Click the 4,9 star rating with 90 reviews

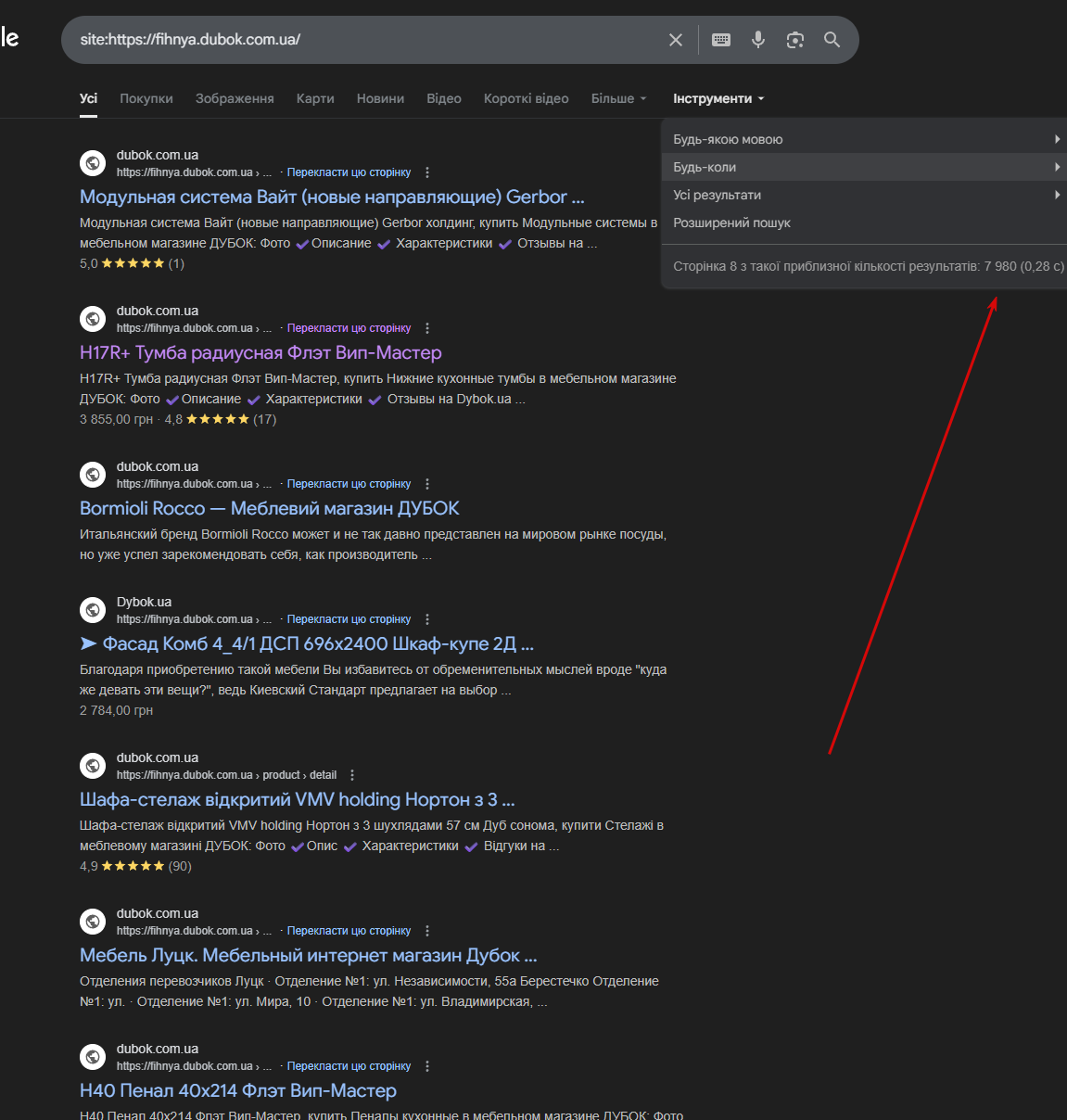click(135, 866)
